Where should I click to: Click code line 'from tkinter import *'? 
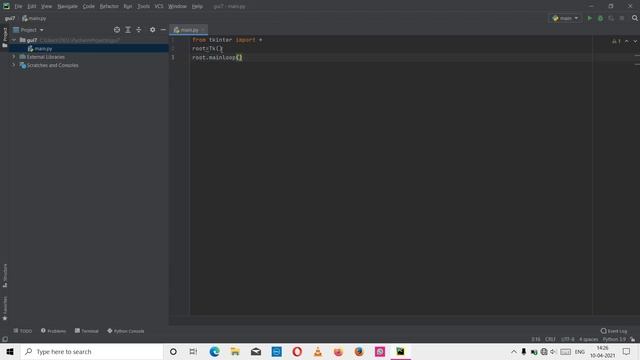(227, 40)
